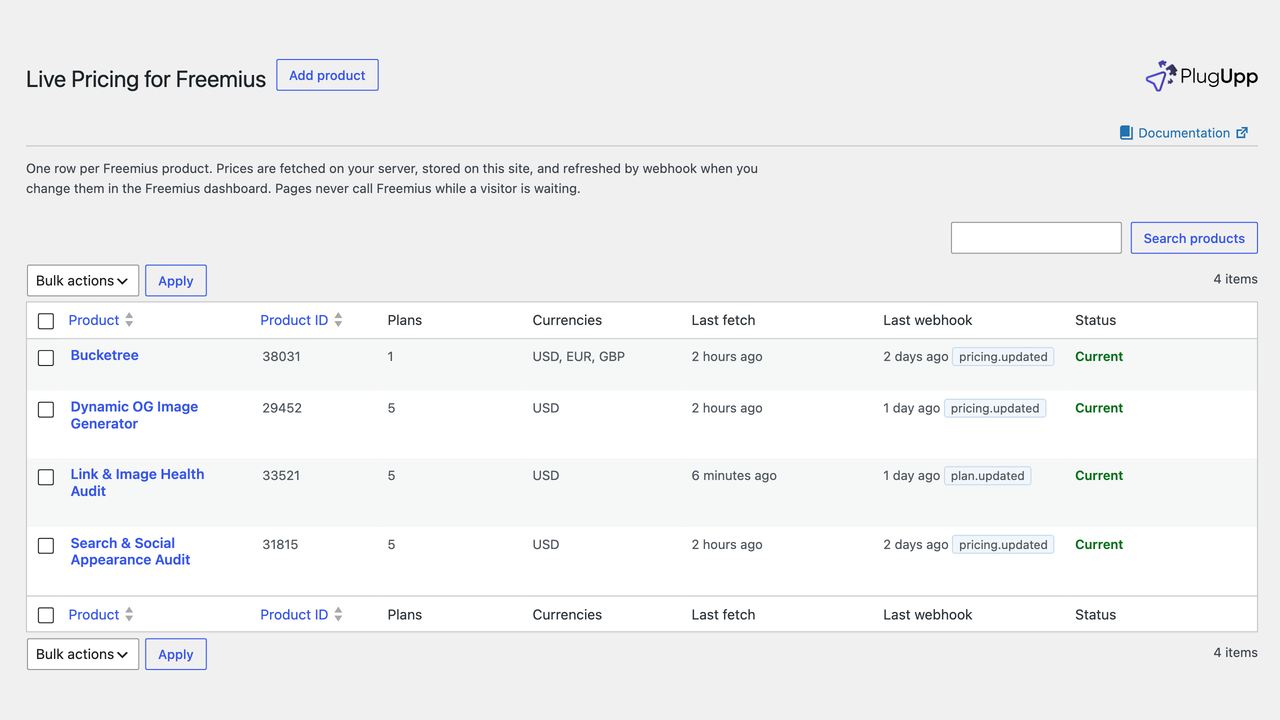Viewport: 1280px width, 720px height.
Task: Click sort arrows next to top Product header
Action: coord(129,320)
